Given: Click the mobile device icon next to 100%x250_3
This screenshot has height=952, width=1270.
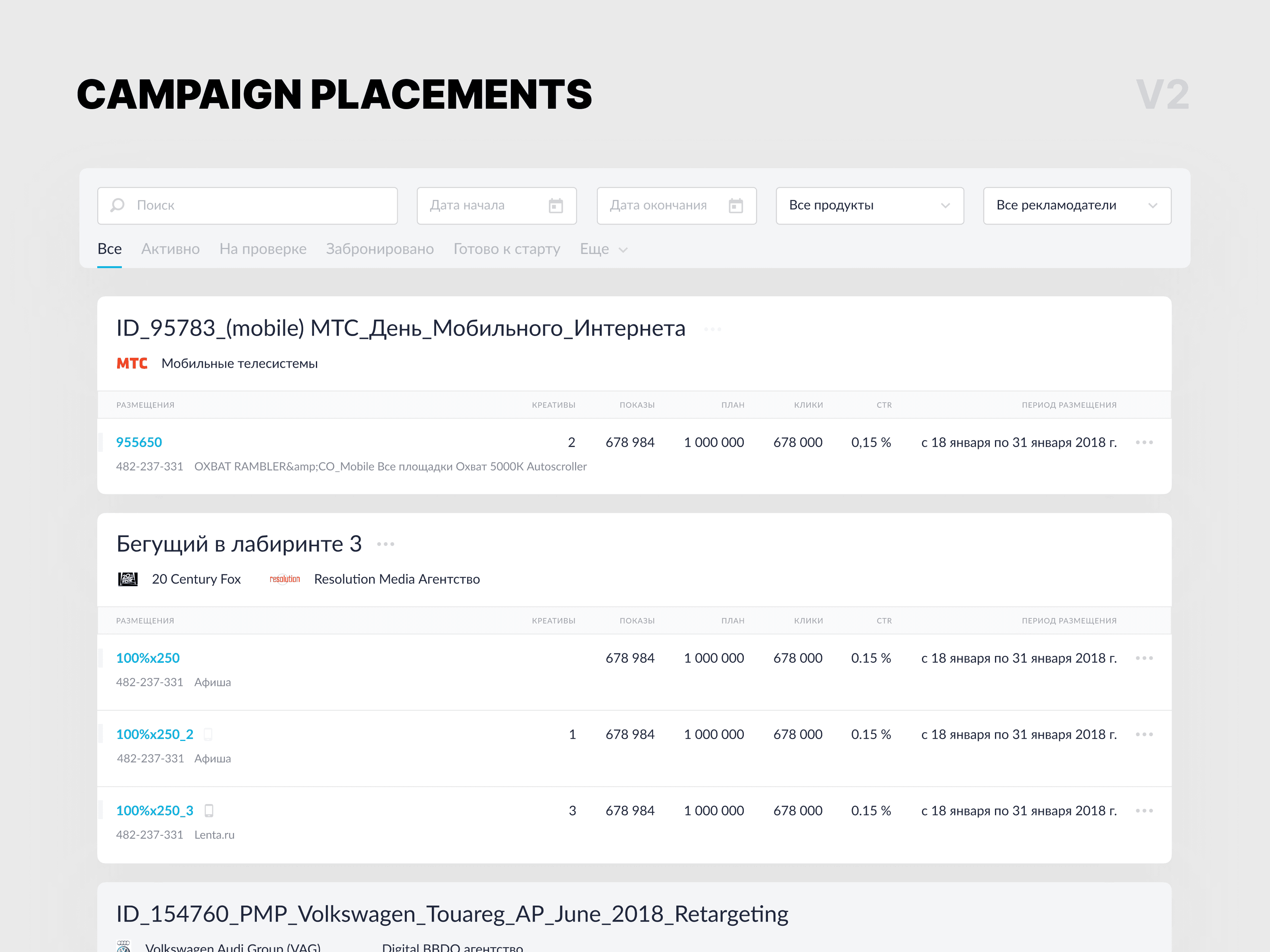Looking at the screenshot, I should [209, 811].
